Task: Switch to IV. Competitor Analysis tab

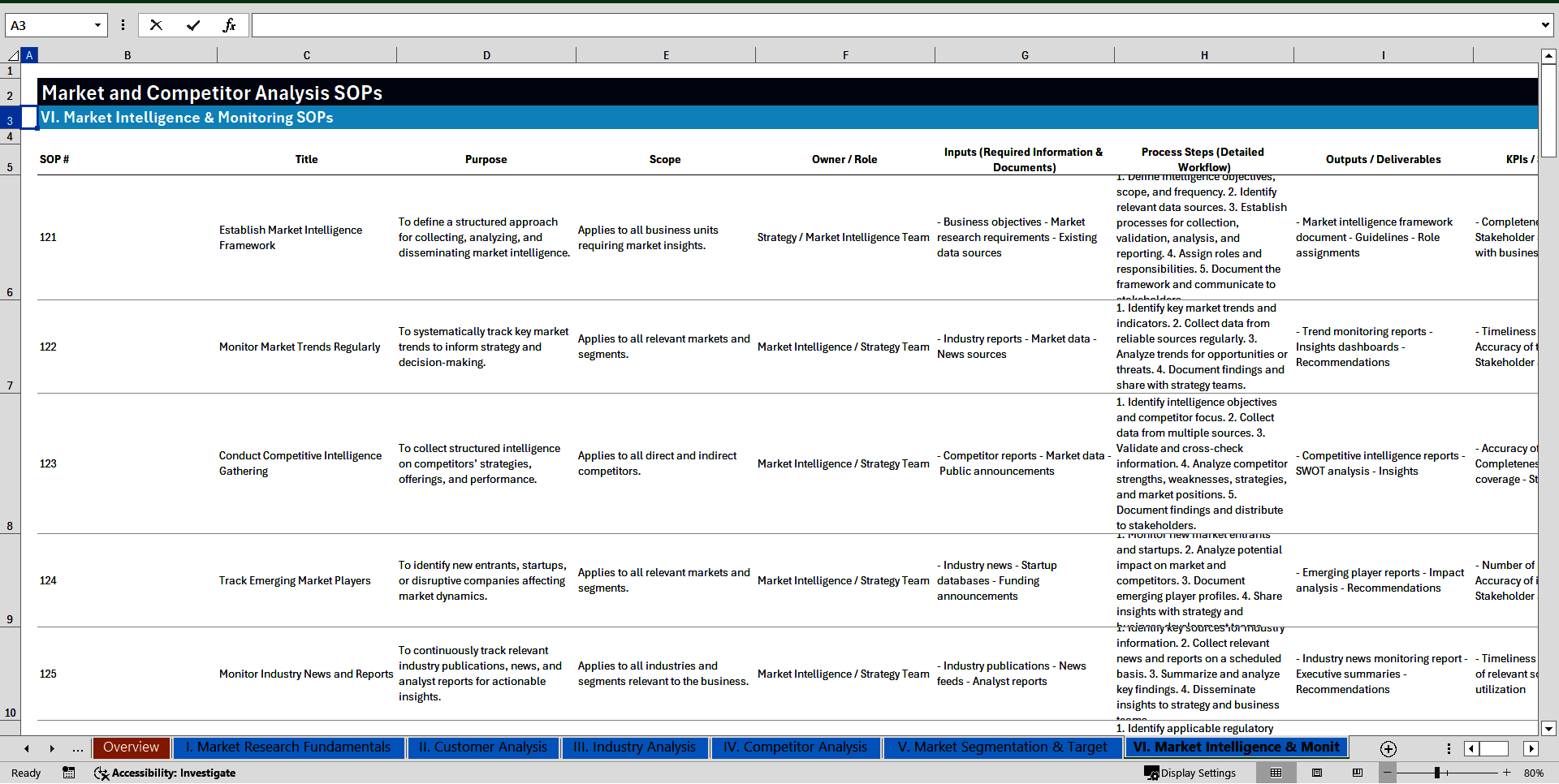Action: click(x=795, y=747)
